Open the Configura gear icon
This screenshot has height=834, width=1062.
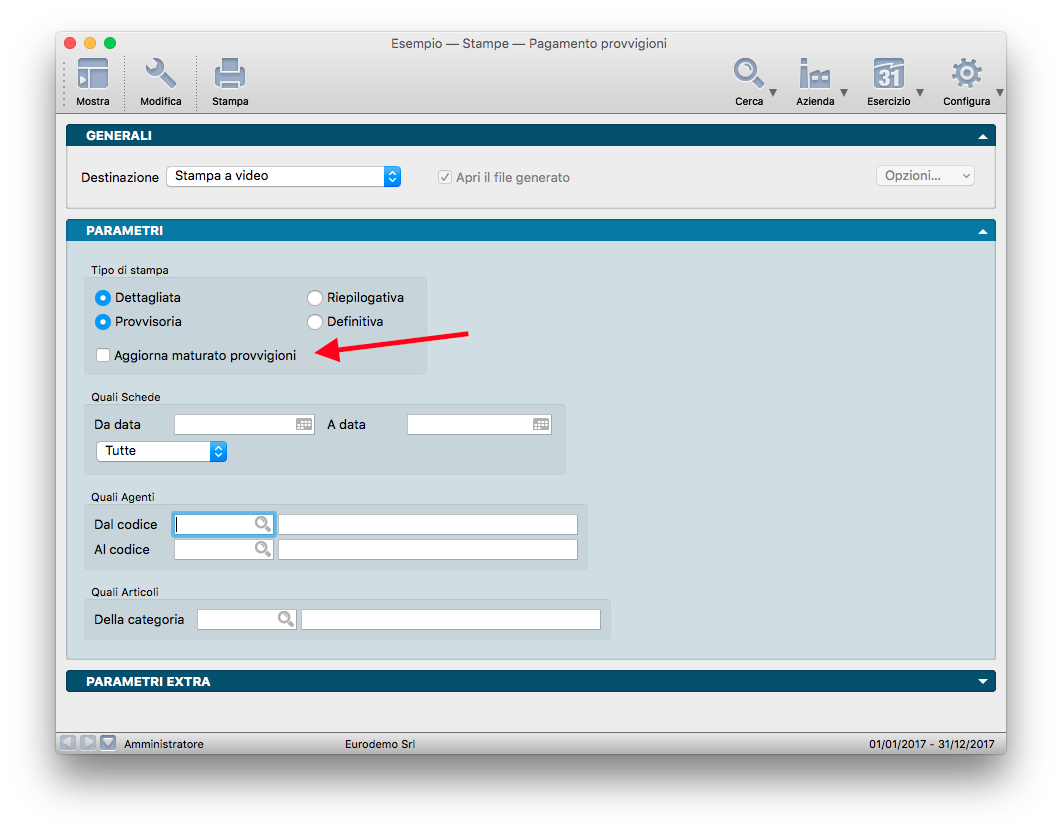966,76
